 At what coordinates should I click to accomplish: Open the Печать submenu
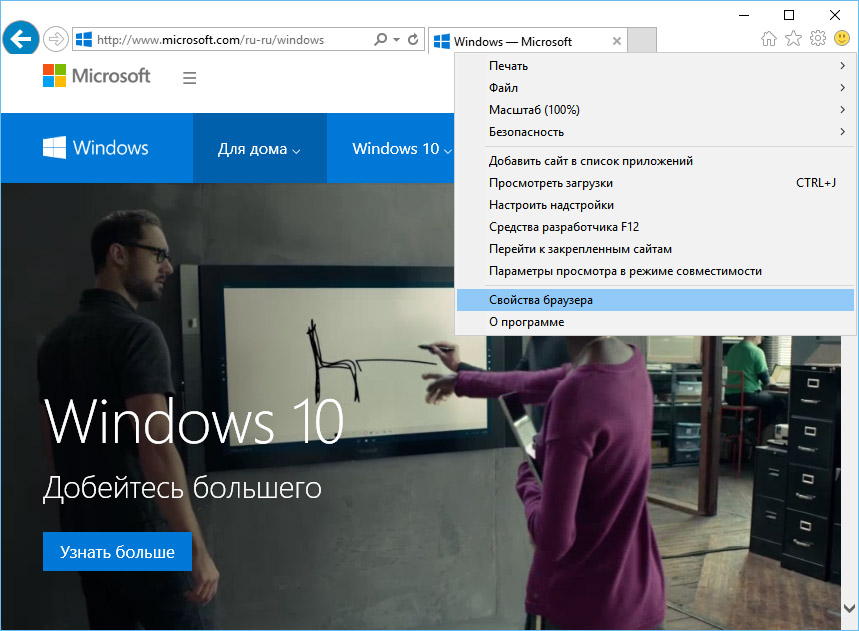(x=655, y=66)
